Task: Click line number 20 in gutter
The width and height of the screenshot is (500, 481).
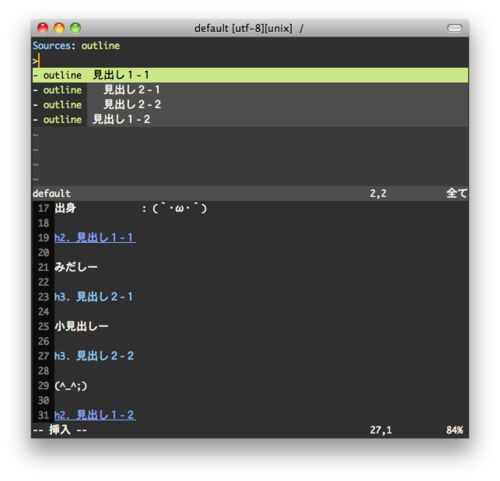Action: tap(44, 253)
